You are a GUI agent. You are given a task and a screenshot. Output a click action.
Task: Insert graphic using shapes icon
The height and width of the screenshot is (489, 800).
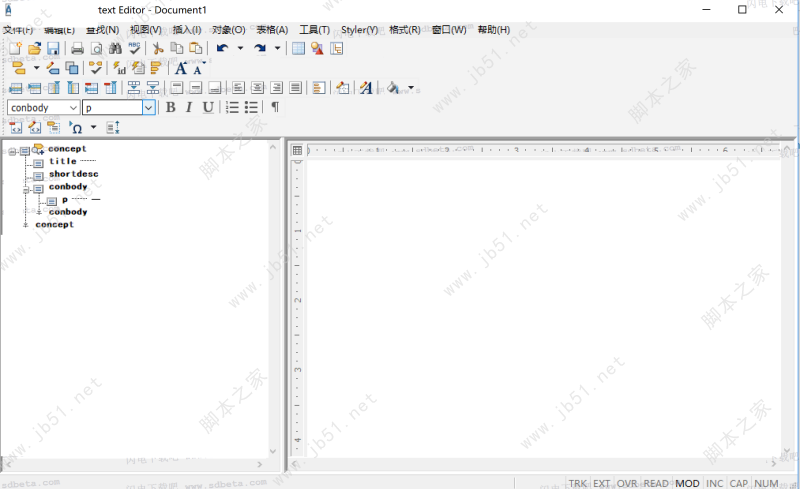[x=317, y=48]
